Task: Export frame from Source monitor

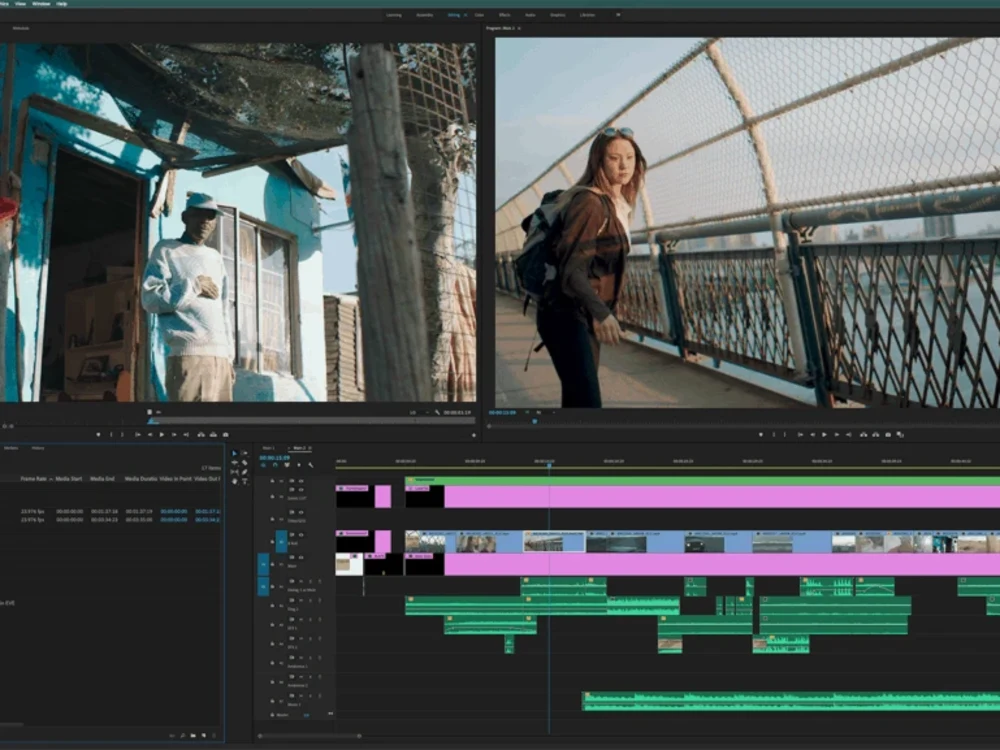Action: (x=226, y=434)
